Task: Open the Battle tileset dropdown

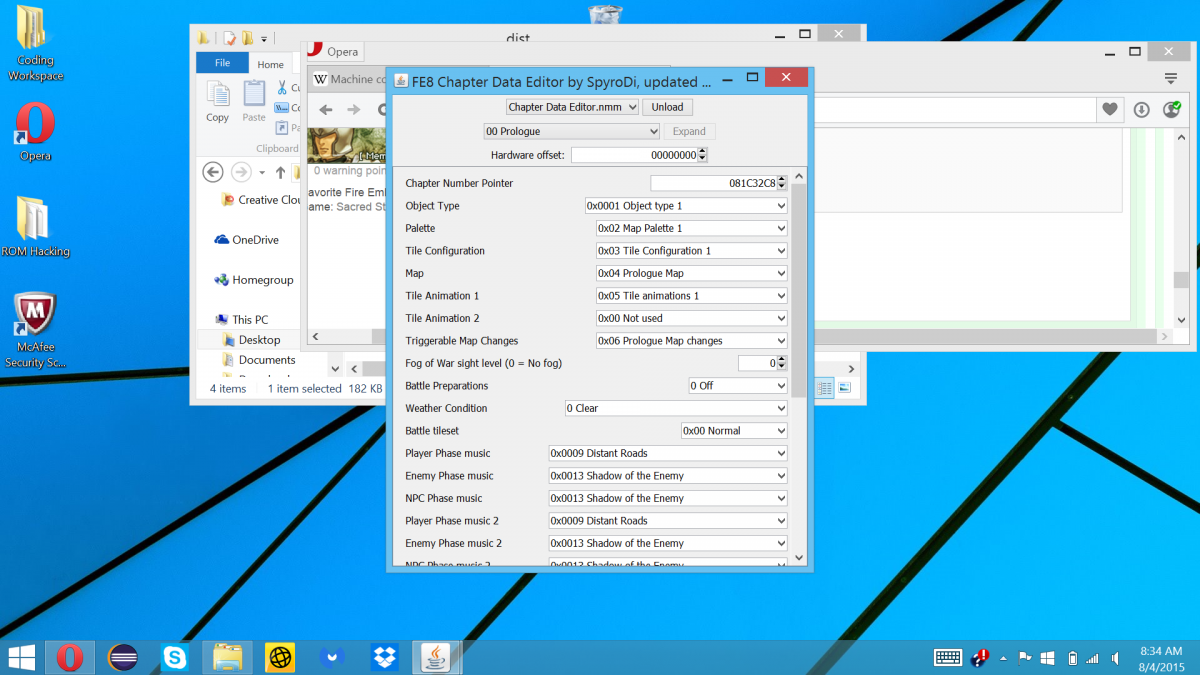Action: pyautogui.click(x=734, y=431)
